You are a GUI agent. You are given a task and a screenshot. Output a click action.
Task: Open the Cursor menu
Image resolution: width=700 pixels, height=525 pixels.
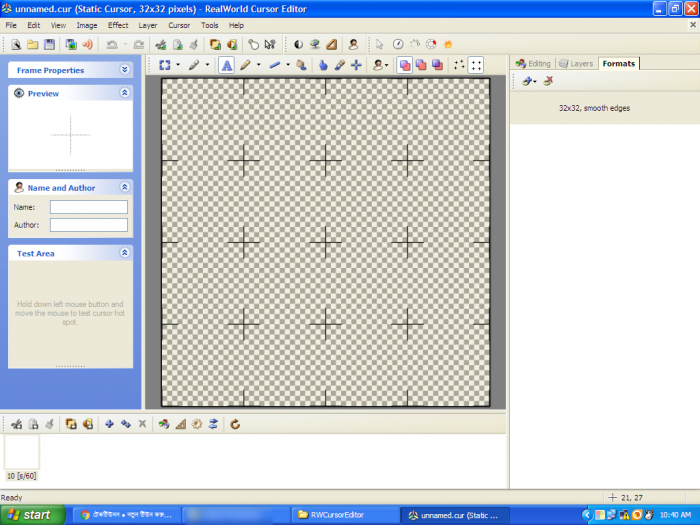[x=179, y=25]
